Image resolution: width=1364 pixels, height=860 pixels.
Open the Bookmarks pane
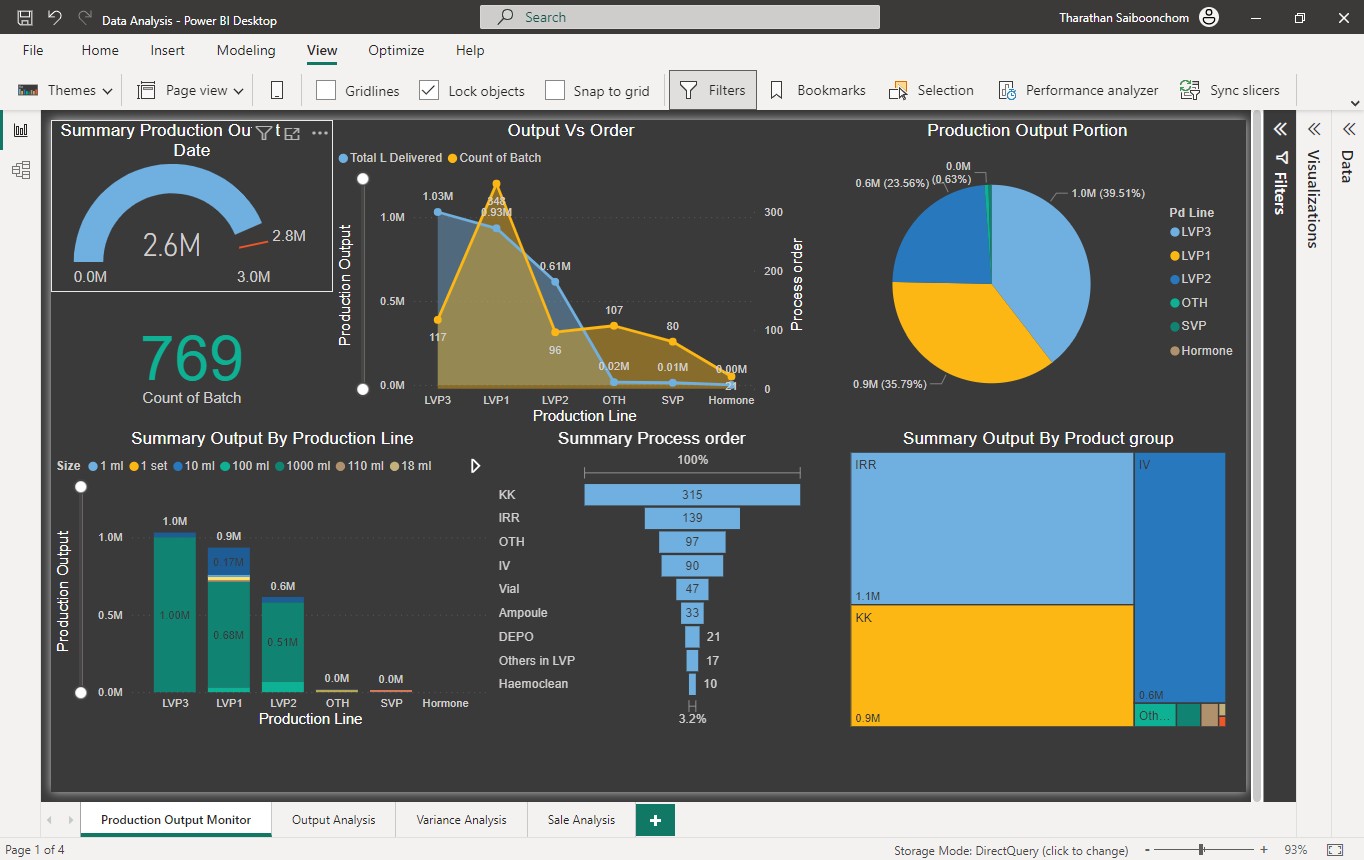tap(818, 90)
